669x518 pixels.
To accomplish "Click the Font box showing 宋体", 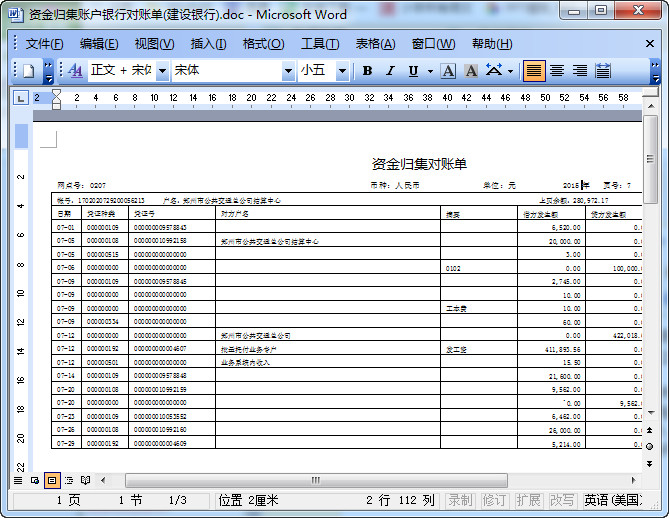I will [227, 70].
